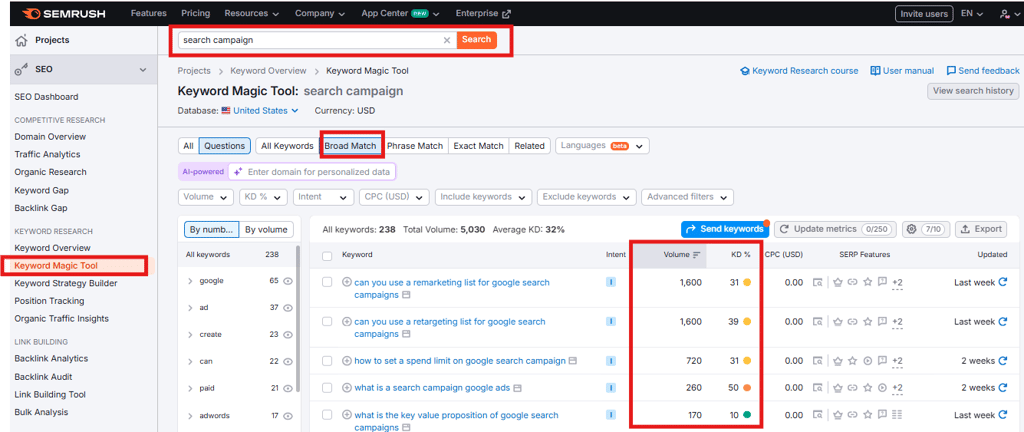This screenshot has width=1024, height=432.
Task: Click Send keywords button
Action: 725,229
